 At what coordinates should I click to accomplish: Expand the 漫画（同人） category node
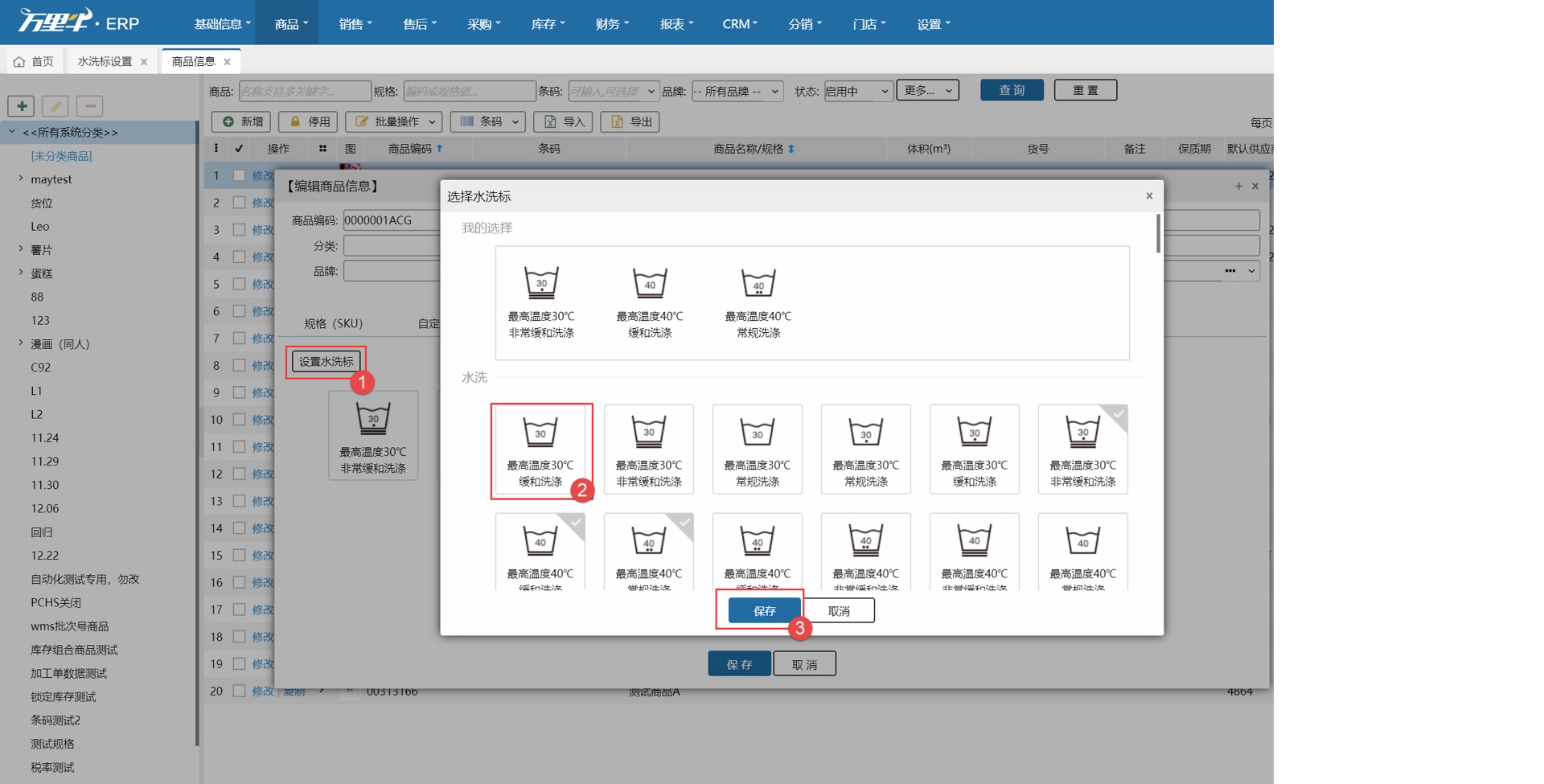tap(20, 343)
